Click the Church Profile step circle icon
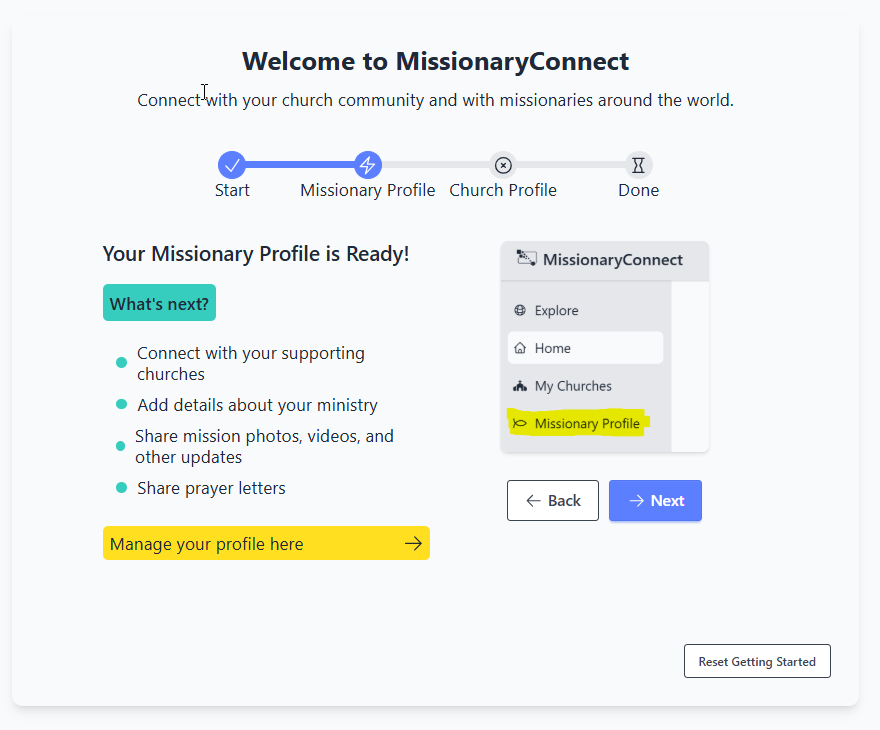880x730 pixels. [x=503, y=165]
